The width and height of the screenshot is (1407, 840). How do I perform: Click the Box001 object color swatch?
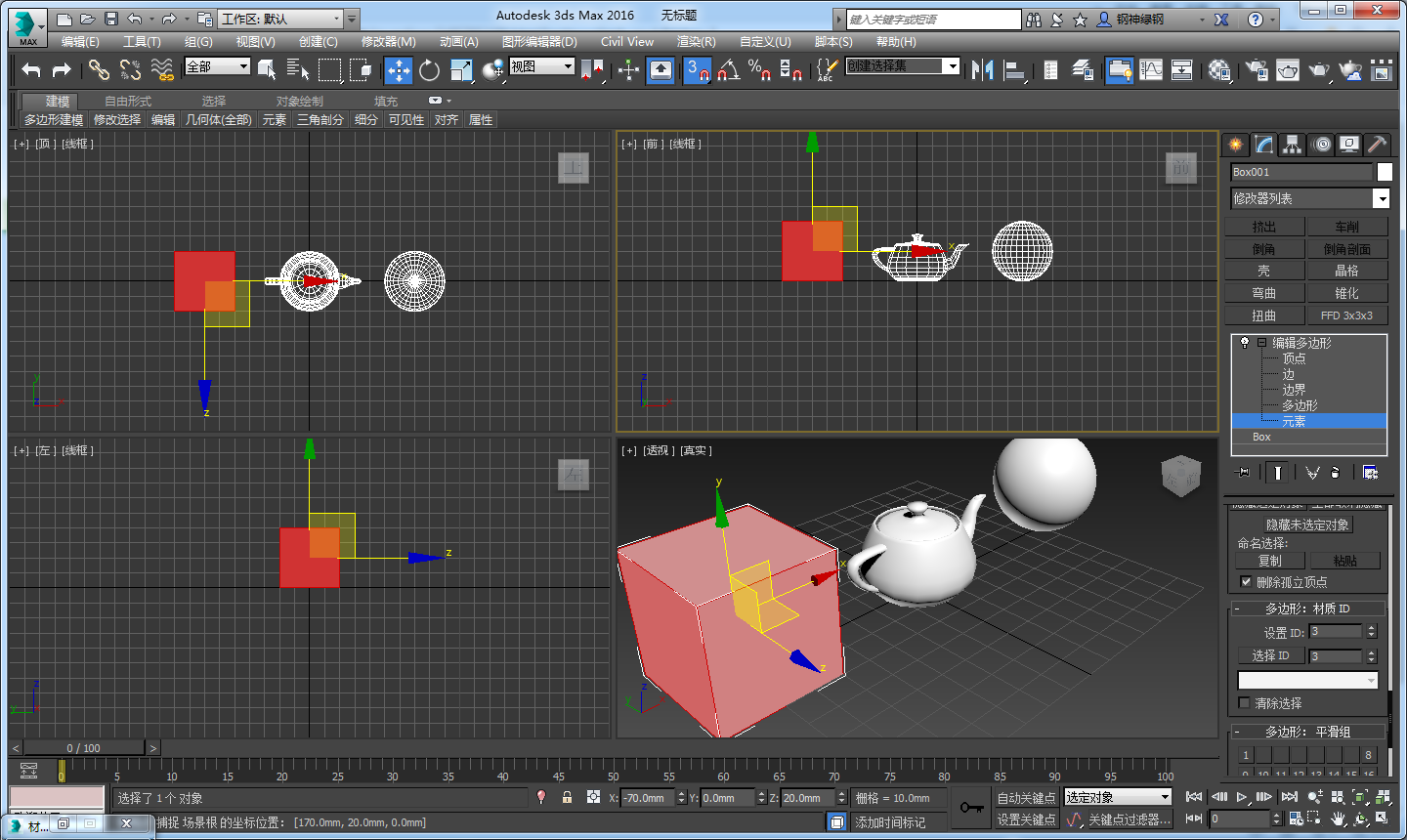(x=1385, y=172)
